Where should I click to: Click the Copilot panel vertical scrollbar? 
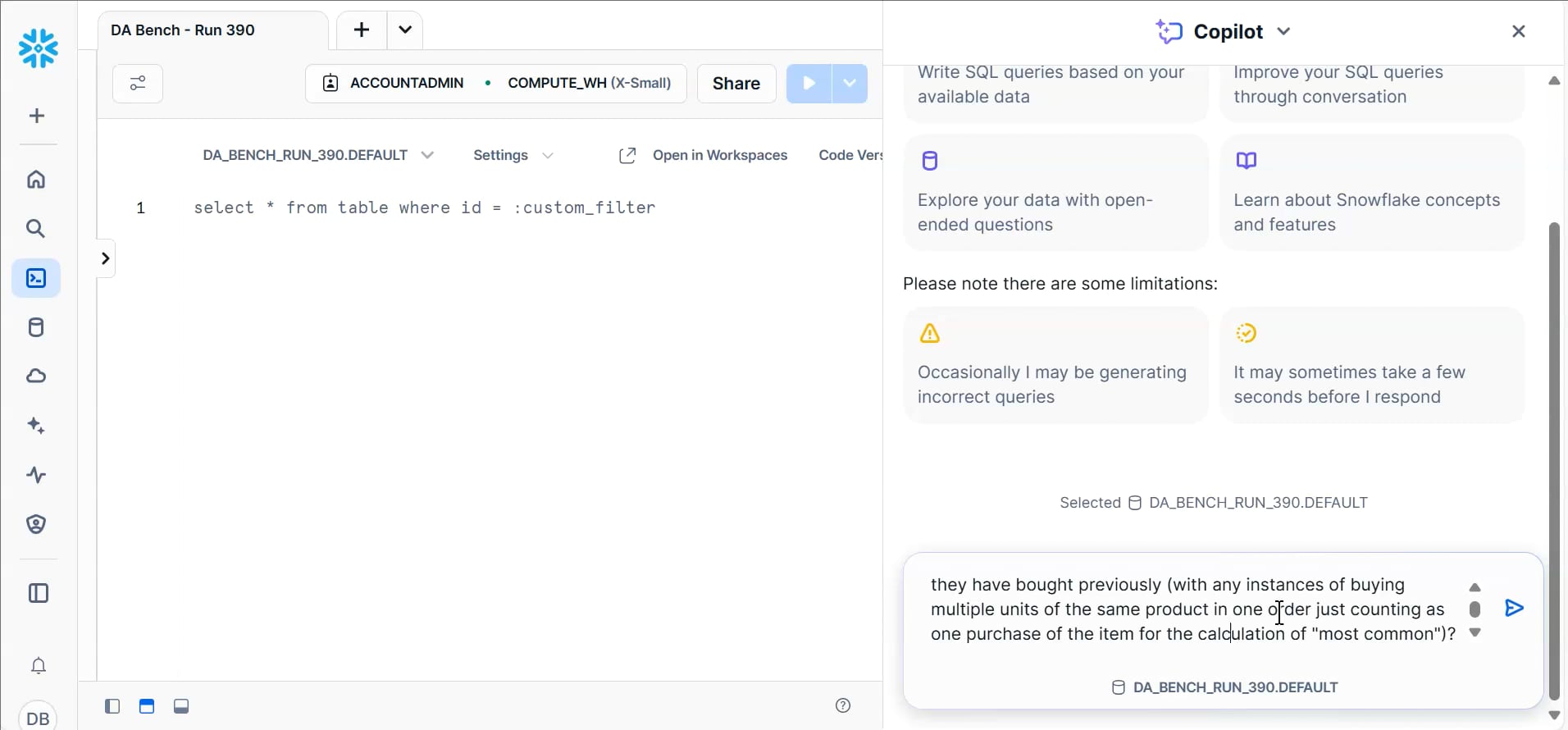tap(1554, 459)
